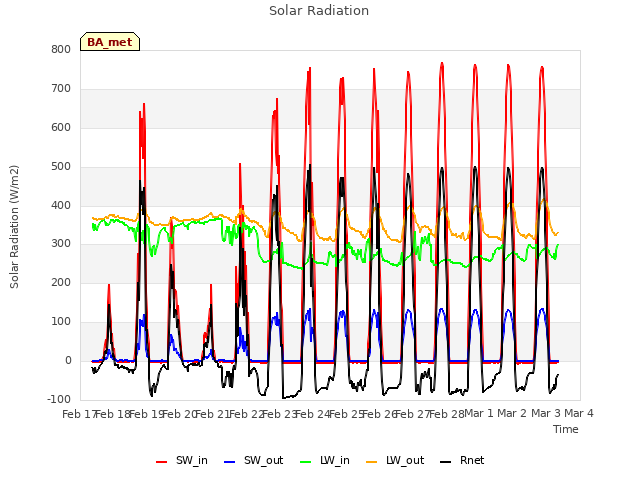Click the green LW_in legend swatch

pyautogui.click(x=306, y=462)
